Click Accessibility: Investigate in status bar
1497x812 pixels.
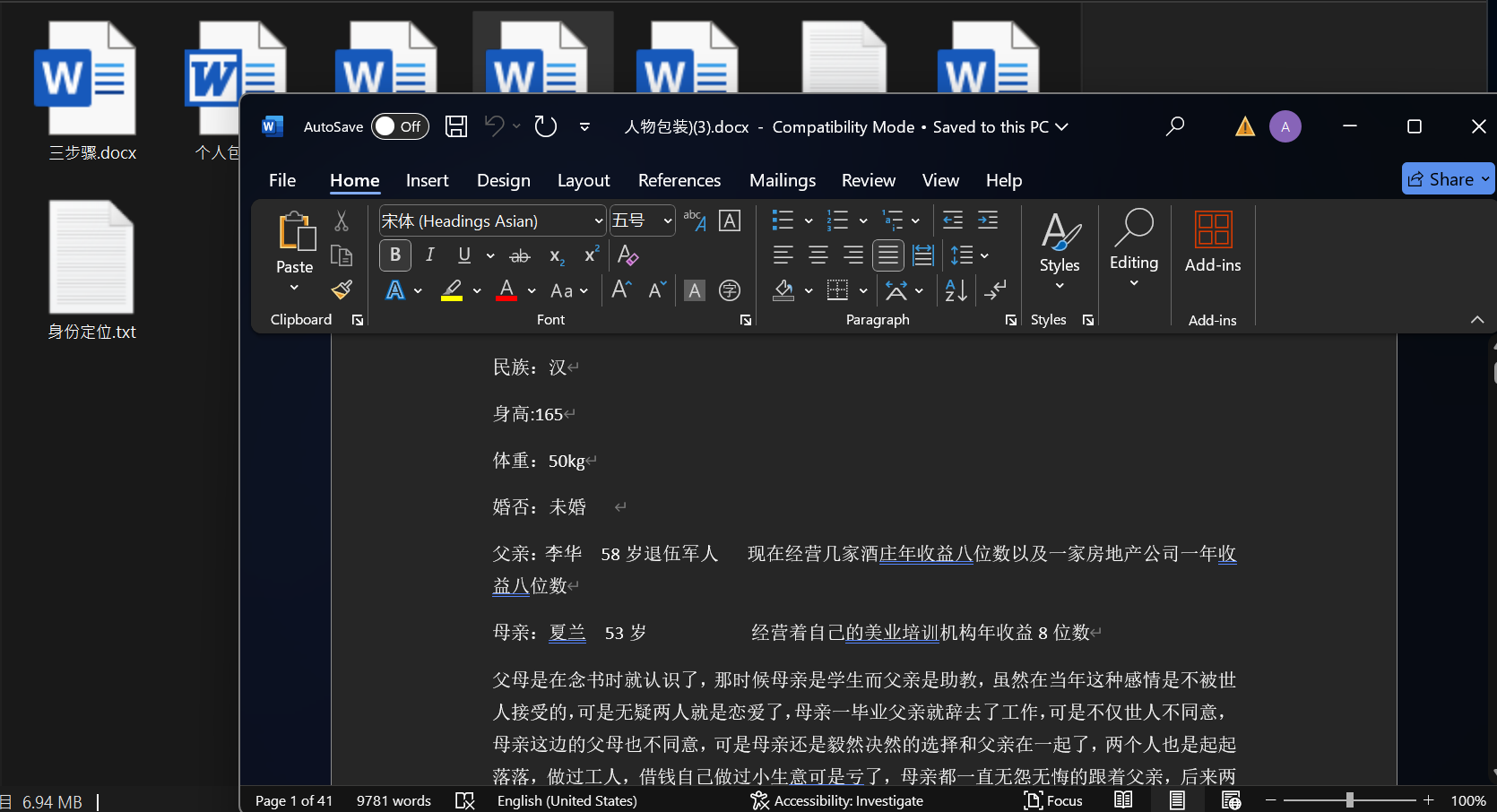click(x=837, y=800)
